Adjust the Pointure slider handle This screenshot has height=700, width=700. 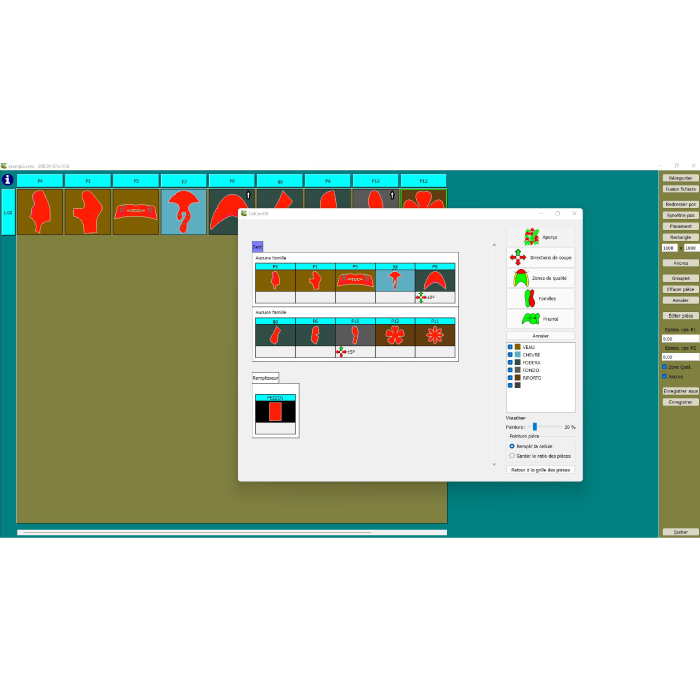(x=535, y=427)
